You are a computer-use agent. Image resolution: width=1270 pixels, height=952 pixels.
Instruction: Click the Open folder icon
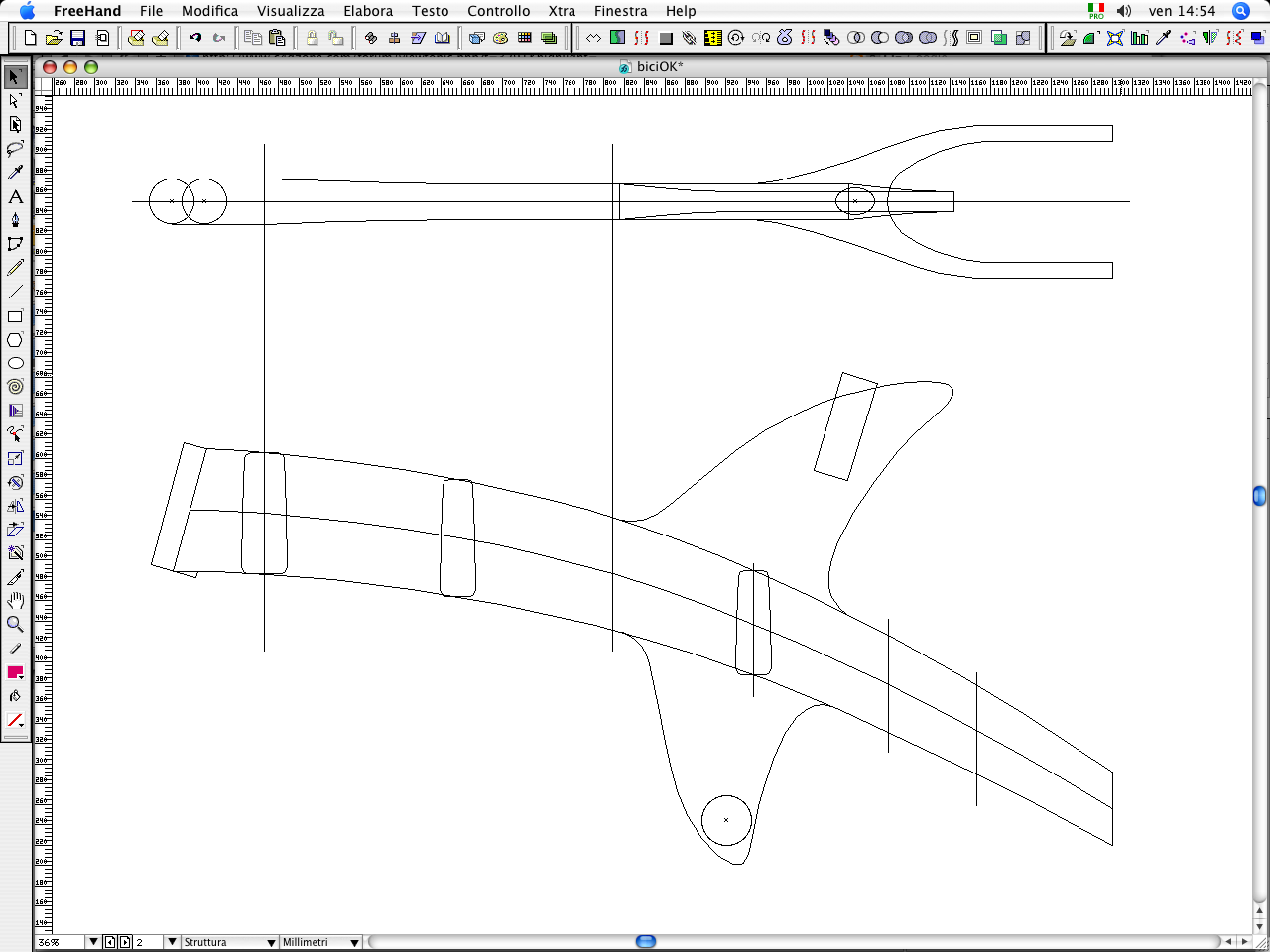54,38
